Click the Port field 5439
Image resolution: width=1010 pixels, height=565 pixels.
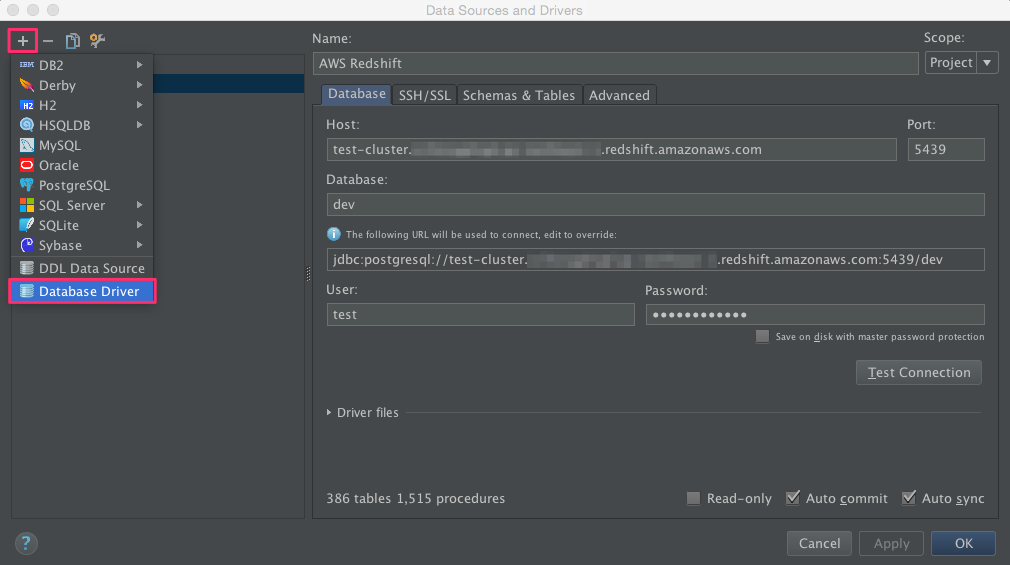pyautogui.click(x=946, y=149)
